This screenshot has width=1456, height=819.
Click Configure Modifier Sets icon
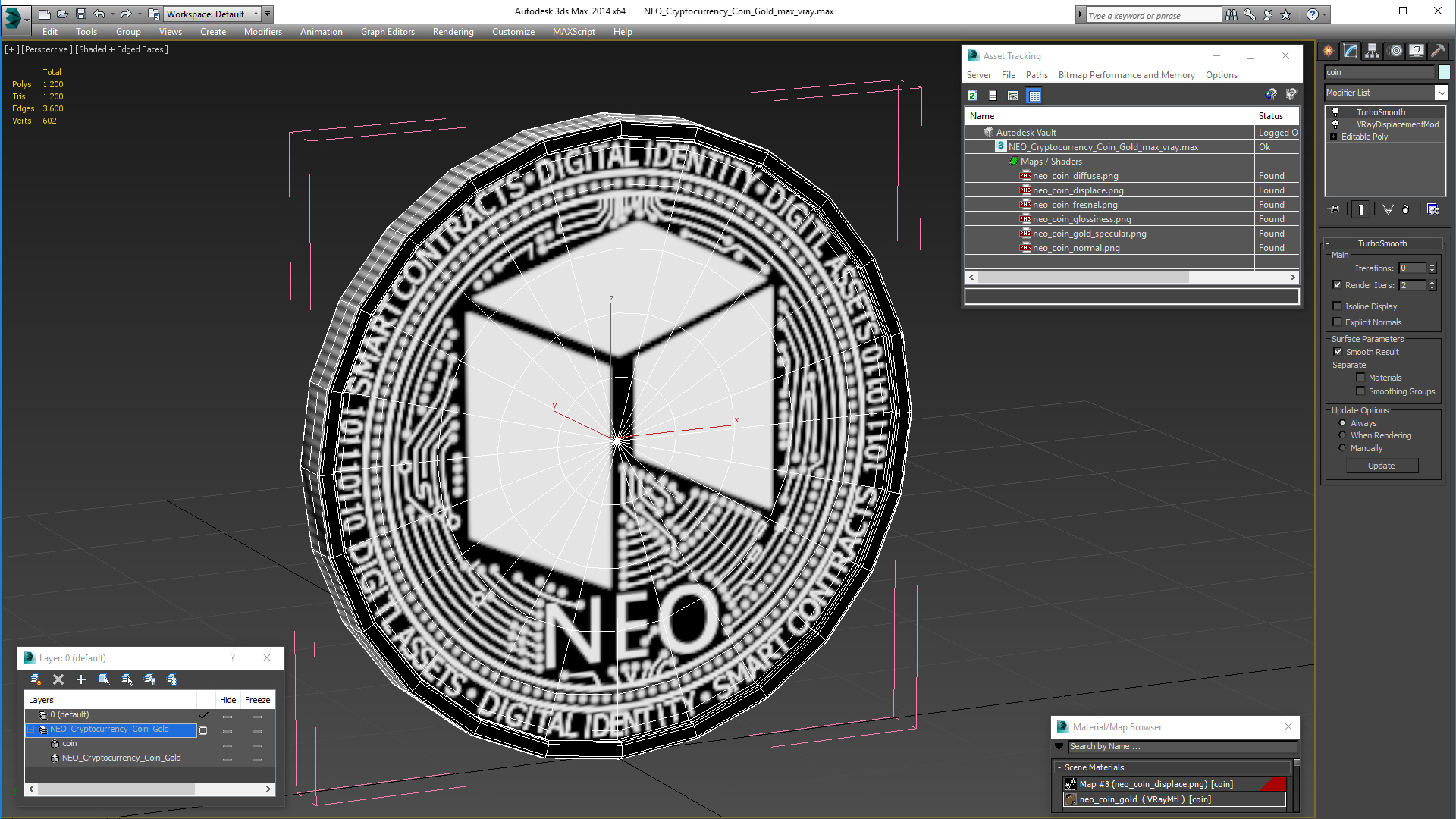1432,209
